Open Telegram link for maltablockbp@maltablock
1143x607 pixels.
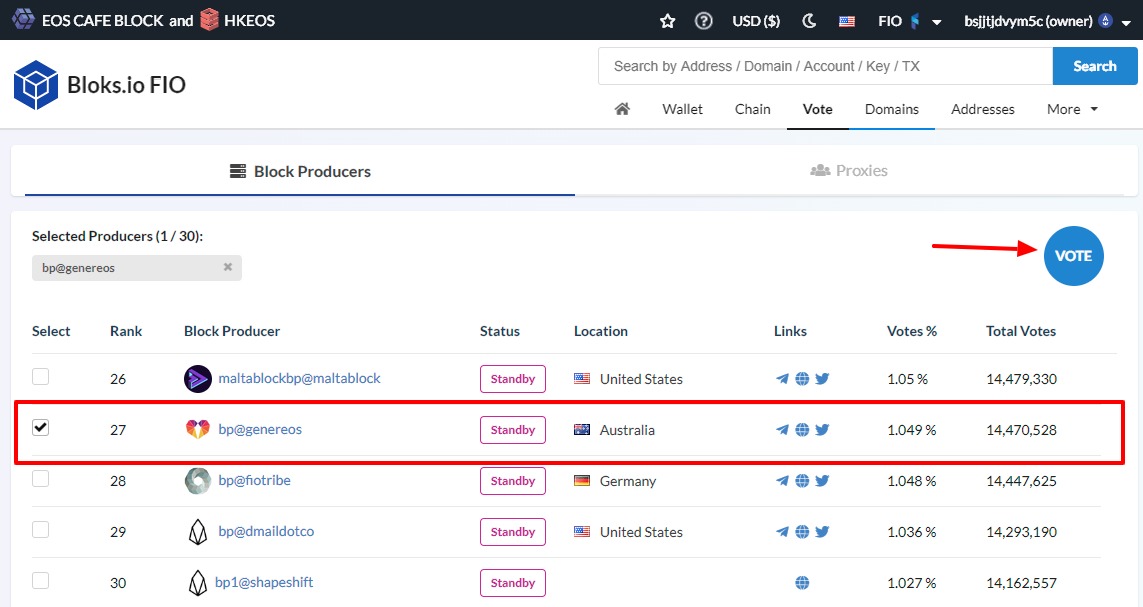coord(782,379)
